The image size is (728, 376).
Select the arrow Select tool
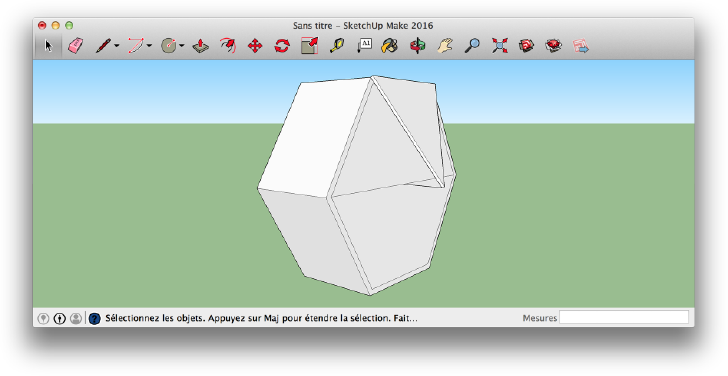coord(48,45)
